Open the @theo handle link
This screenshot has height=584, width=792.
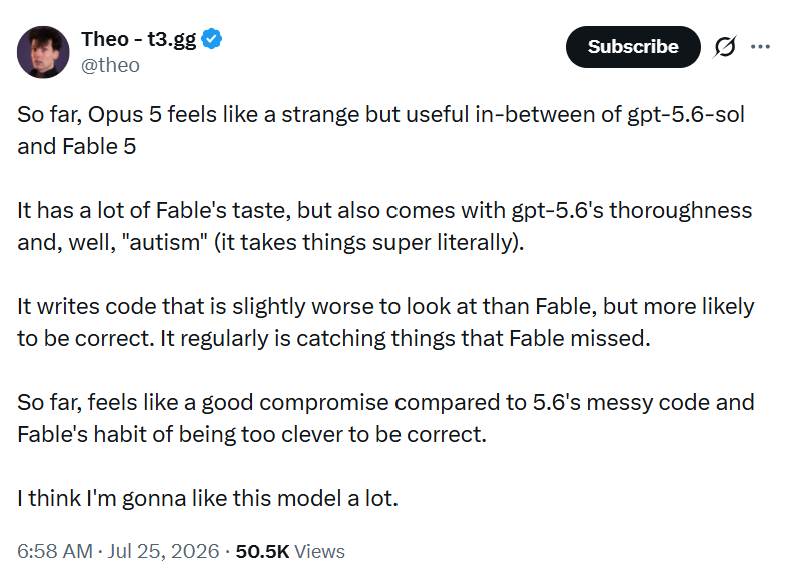pos(110,65)
